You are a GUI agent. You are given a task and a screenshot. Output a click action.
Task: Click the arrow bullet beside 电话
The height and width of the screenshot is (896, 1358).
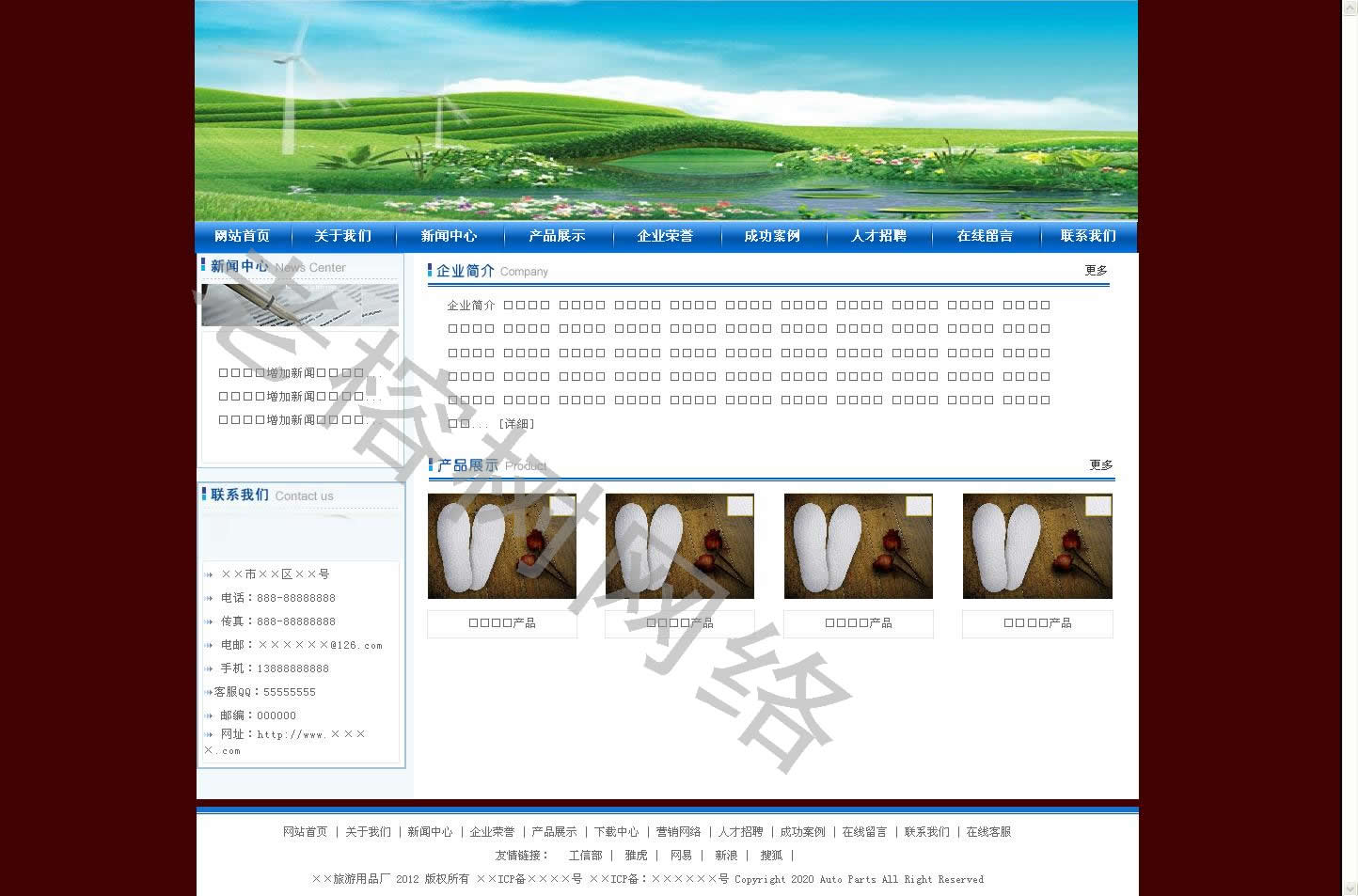tap(209, 598)
